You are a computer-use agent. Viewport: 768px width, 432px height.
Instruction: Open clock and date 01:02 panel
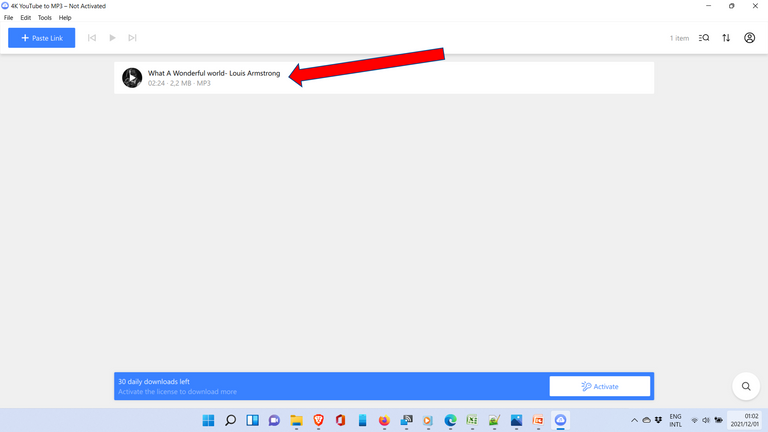tap(745, 420)
